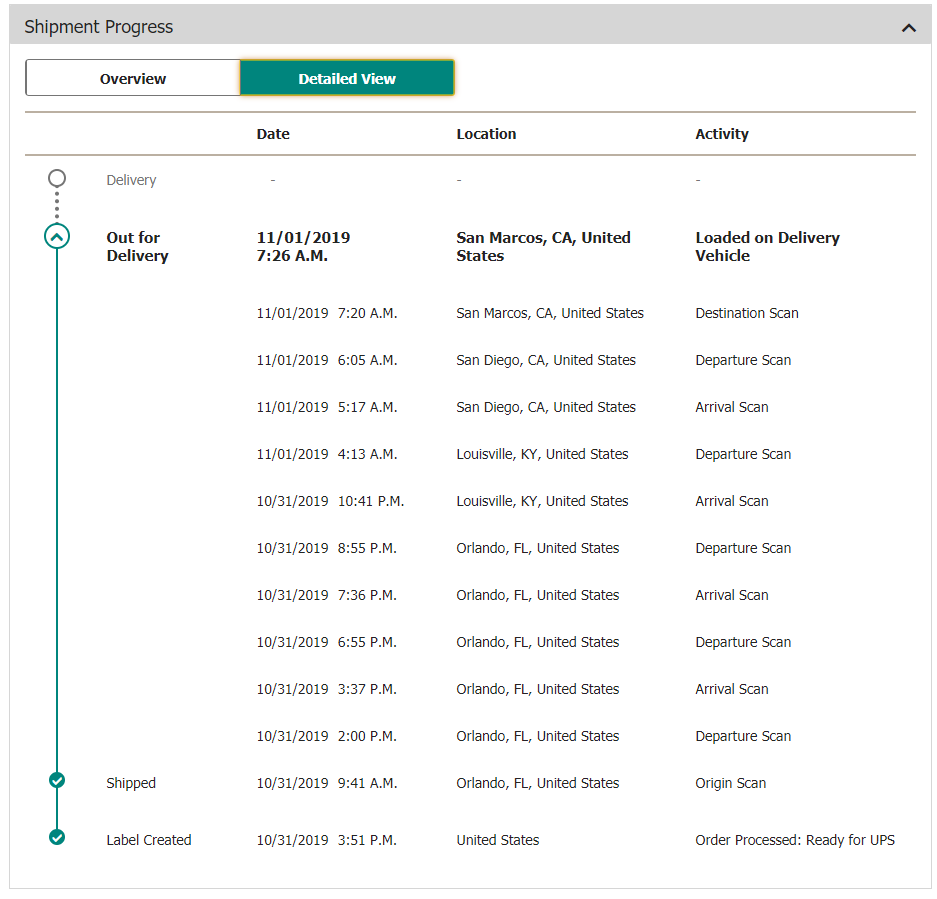Click the 10/31/2019 9:41 A.M. date
The width and height of the screenshot is (937, 899).
[327, 783]
